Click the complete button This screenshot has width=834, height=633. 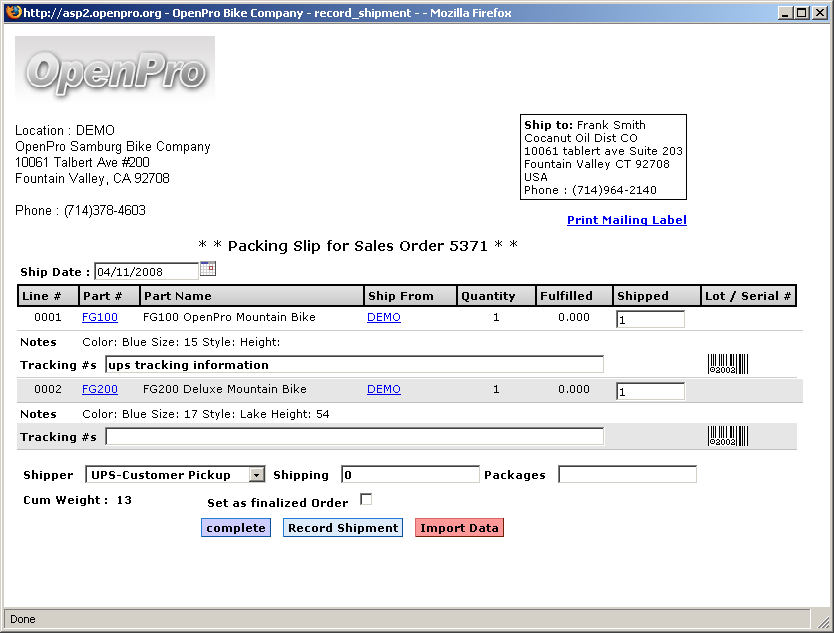coord(236,528)
